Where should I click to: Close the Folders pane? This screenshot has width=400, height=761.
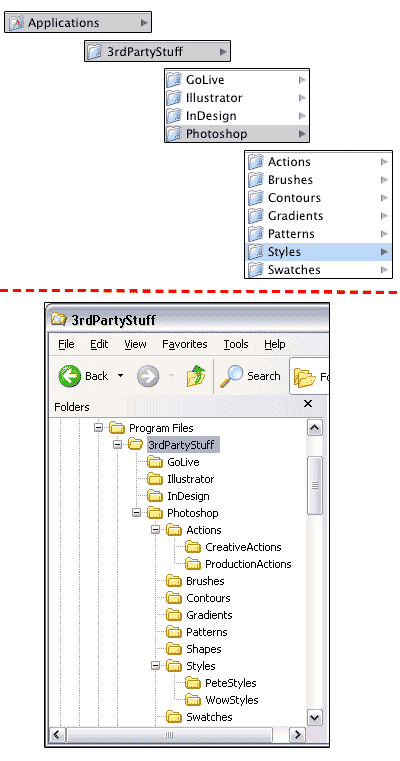point(308,404)
